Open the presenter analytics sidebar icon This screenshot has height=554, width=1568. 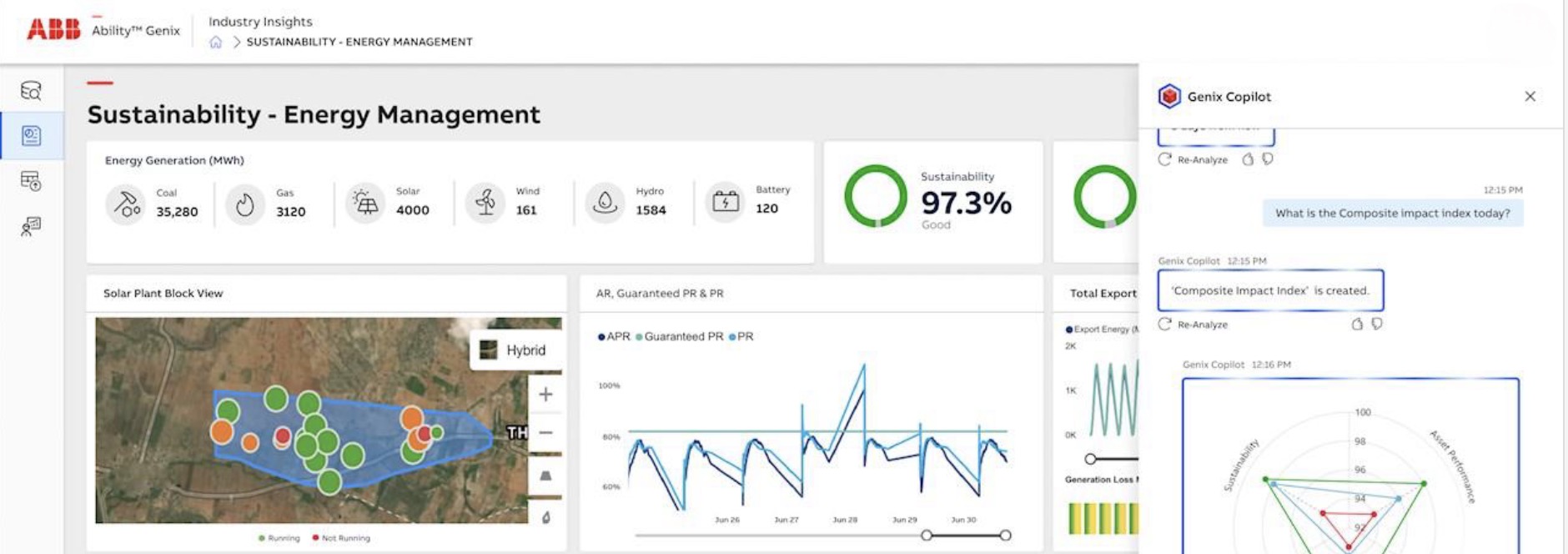[31, 226]
